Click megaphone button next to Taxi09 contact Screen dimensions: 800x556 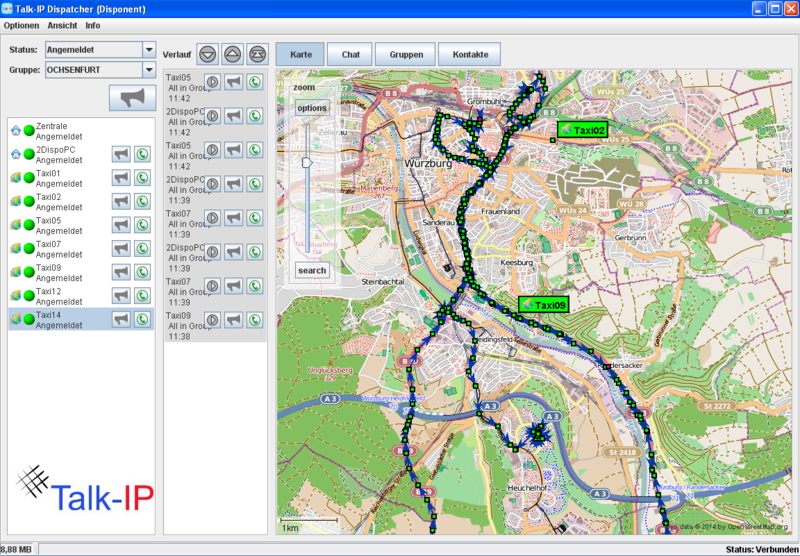pyautogui.click(x=121, y=272)
